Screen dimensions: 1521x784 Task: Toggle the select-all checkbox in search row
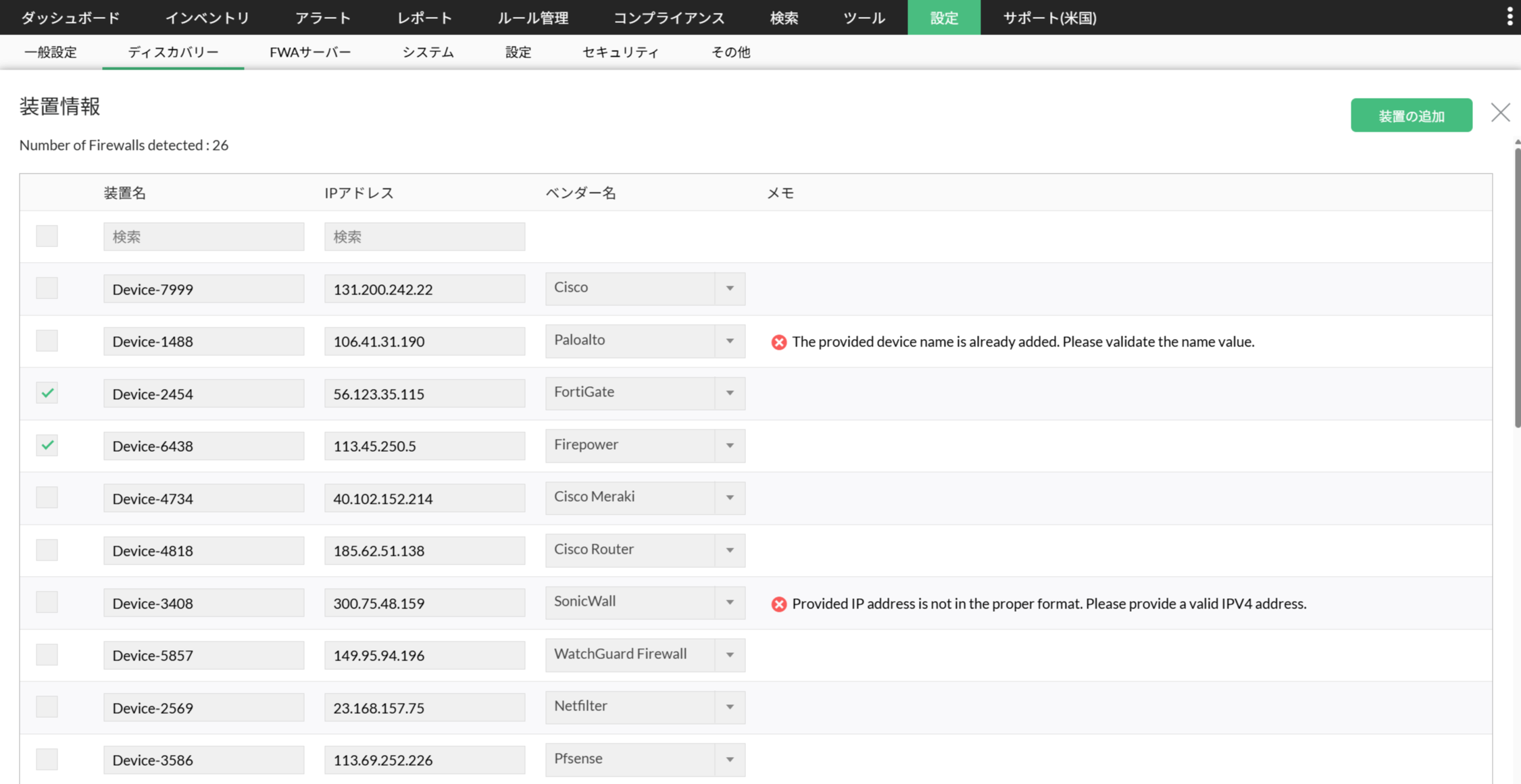(x=47, y=236)
